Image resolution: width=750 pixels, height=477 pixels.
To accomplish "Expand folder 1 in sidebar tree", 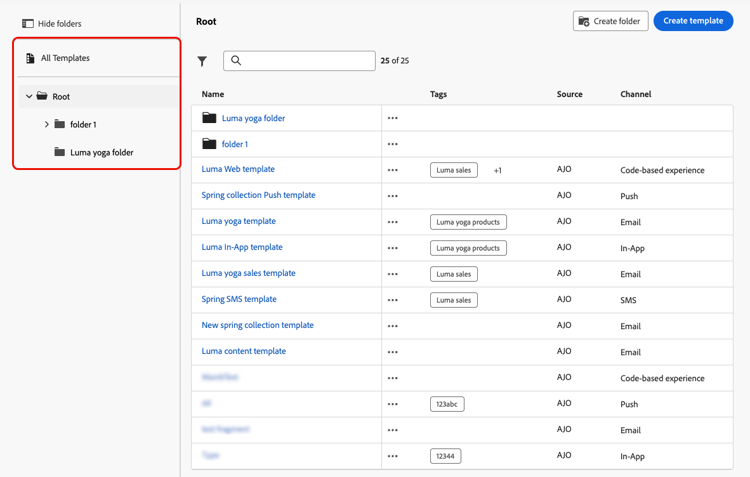I will click(46, 124).
